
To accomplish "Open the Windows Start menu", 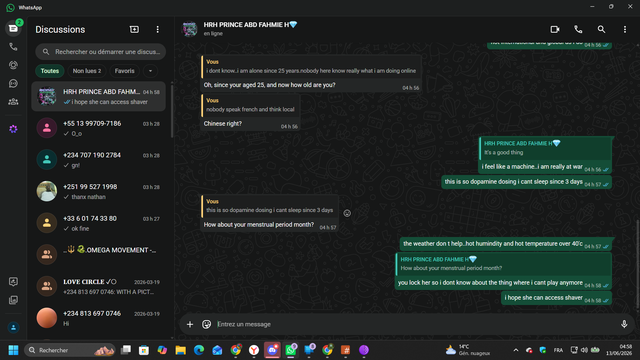I will (x=13, y=350).
